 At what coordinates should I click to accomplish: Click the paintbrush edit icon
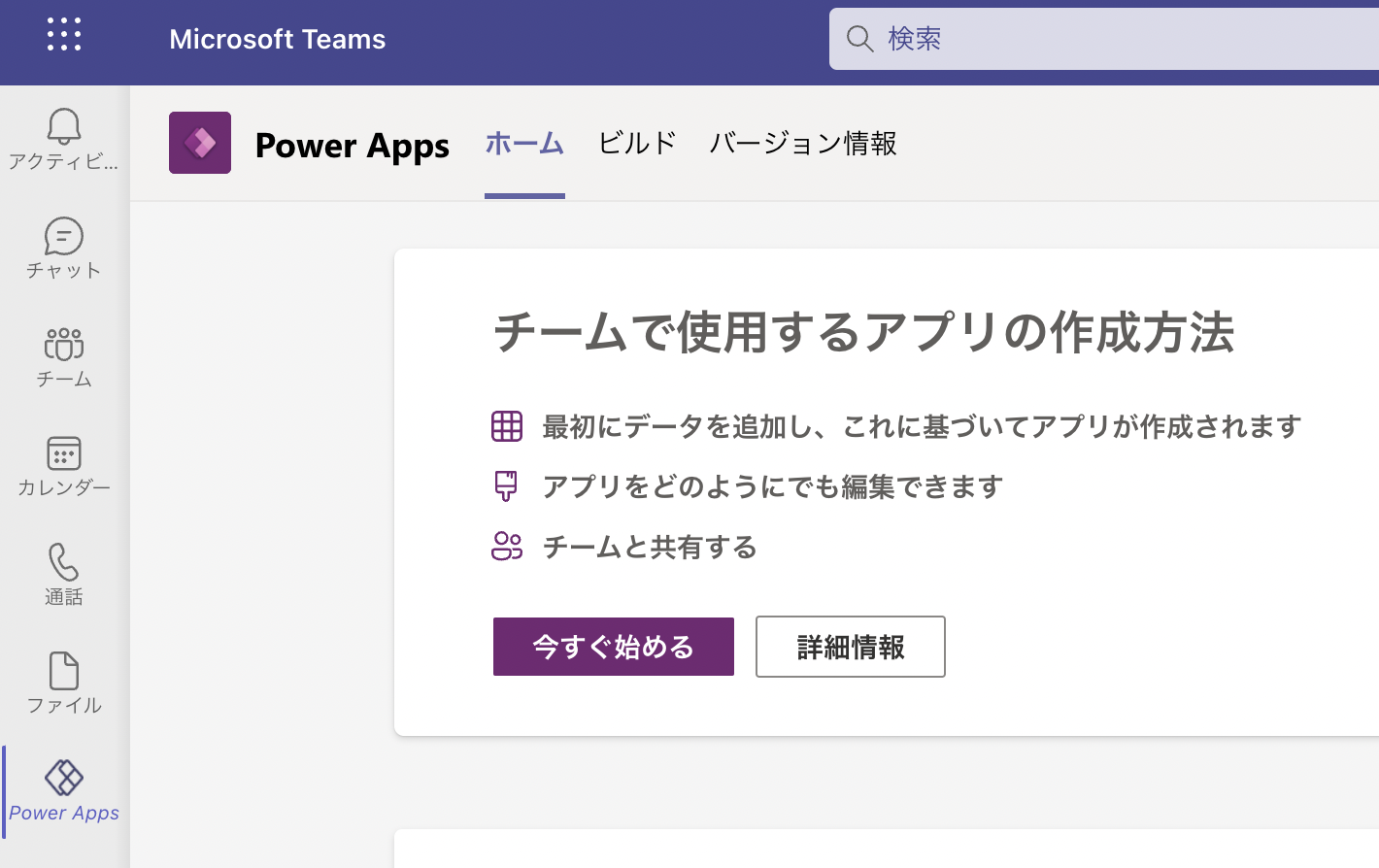[506, 486]
